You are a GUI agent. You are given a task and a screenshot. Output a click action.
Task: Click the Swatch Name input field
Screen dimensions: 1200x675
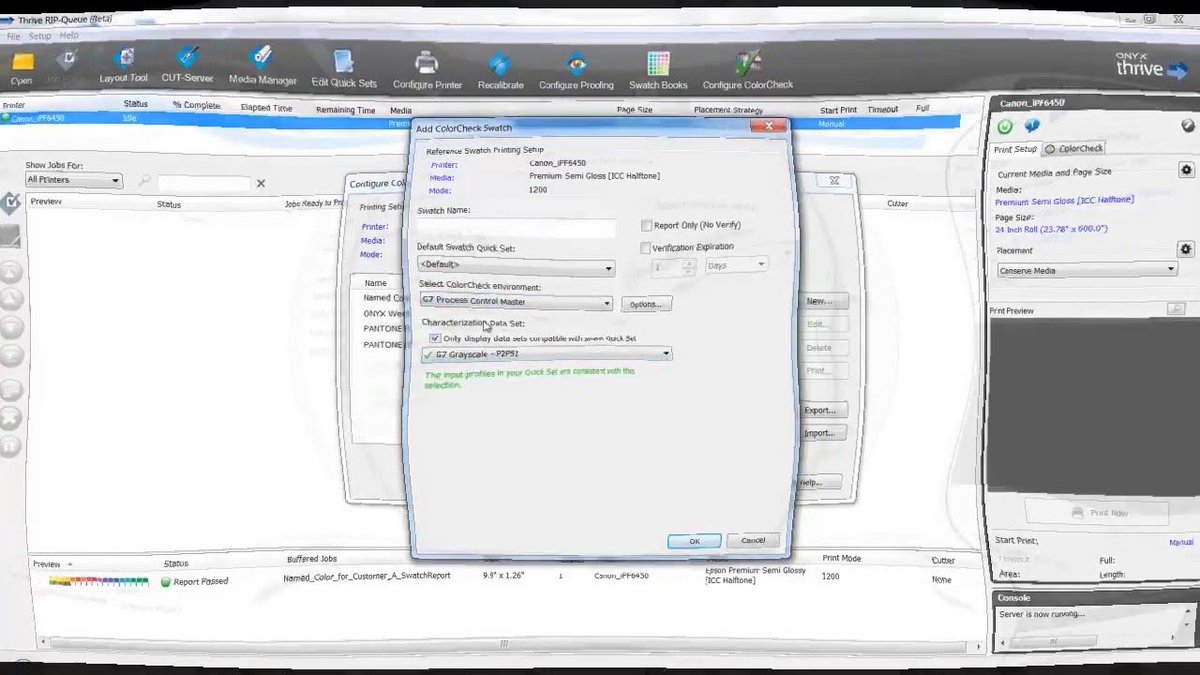click(516, 229)
